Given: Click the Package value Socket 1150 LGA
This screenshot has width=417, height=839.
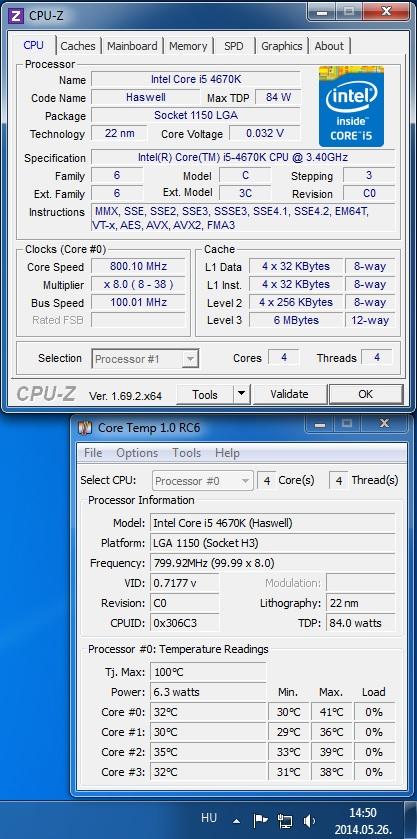Looking at the screenshot, I should click(195, 116).
